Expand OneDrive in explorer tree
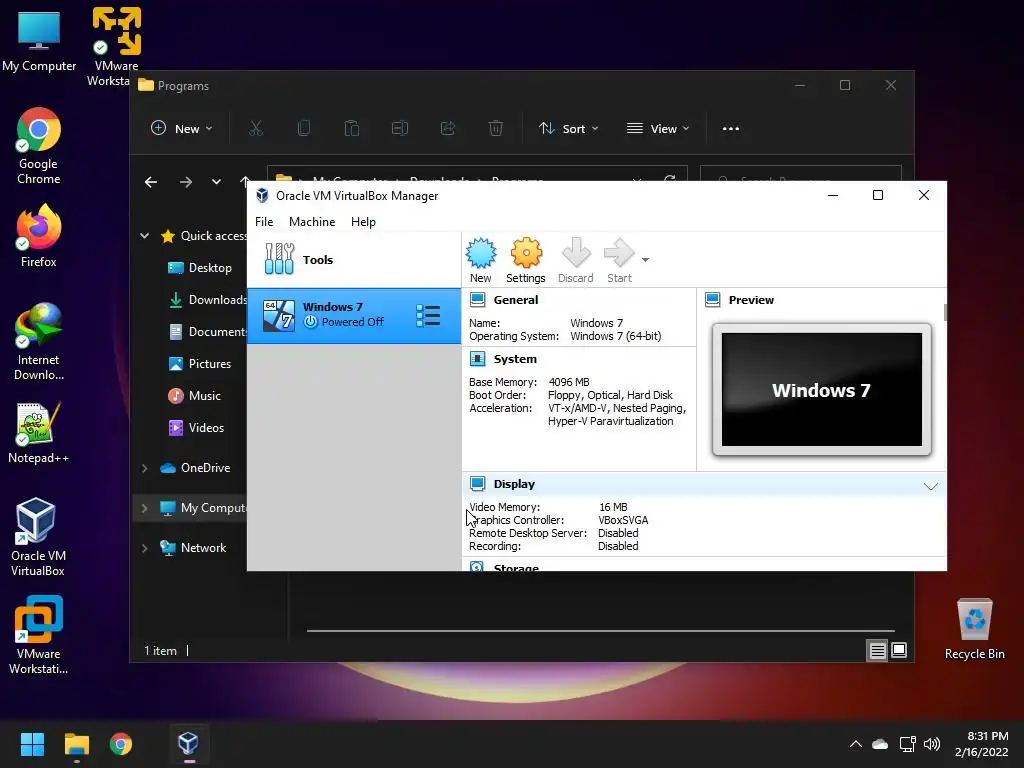Image resolution: width=1024 pixels, height=768 pixels. click(x=144, y=468)
